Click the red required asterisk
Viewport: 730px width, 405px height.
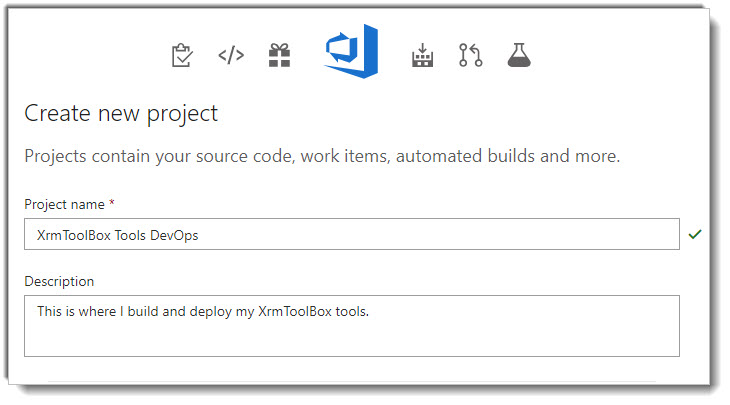coord(112,204)
